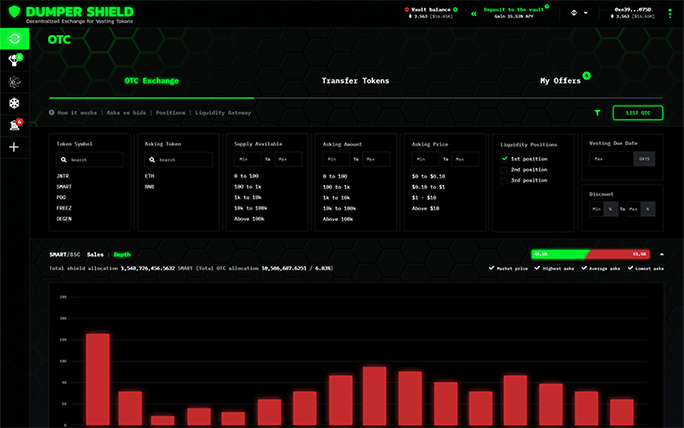This screenshot has width=684, height=428.
Task: Open the snowflake freeze sidebar icon
Action: click(14, 103)
